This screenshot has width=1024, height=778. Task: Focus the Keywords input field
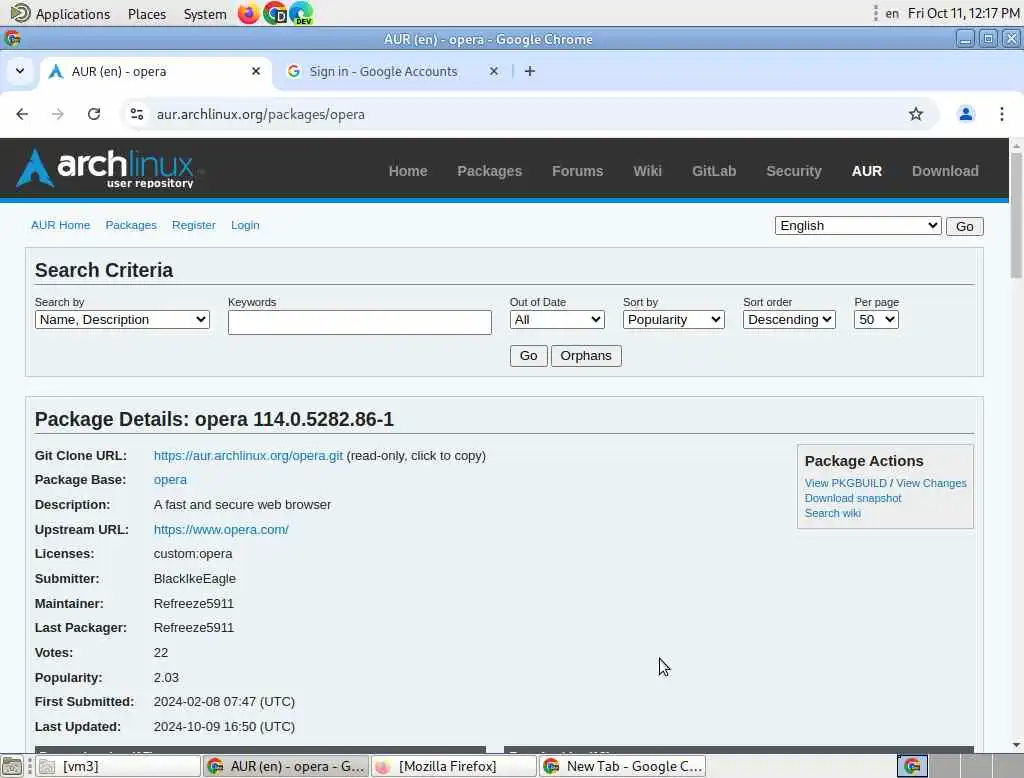tap(359, 322)
